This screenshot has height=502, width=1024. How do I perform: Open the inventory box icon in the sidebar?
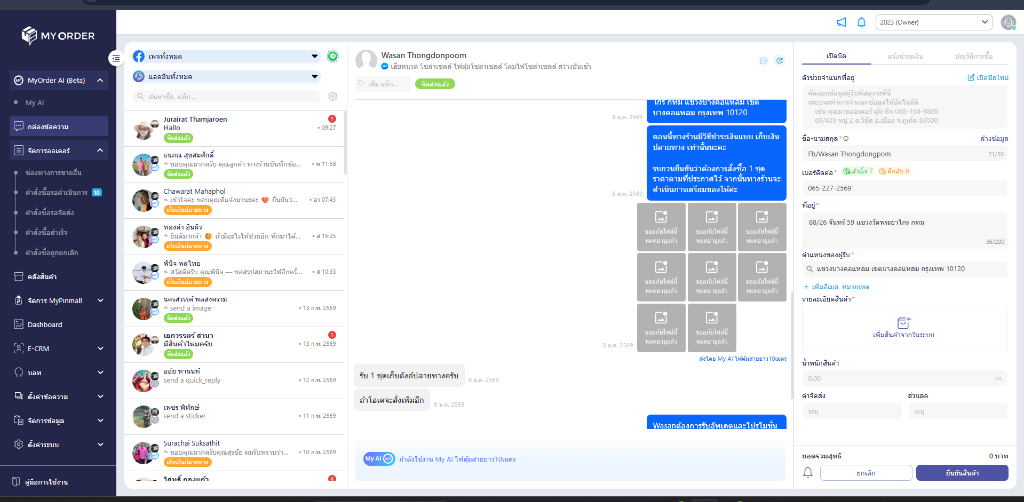pyautogui.click(x=18, y=276)
